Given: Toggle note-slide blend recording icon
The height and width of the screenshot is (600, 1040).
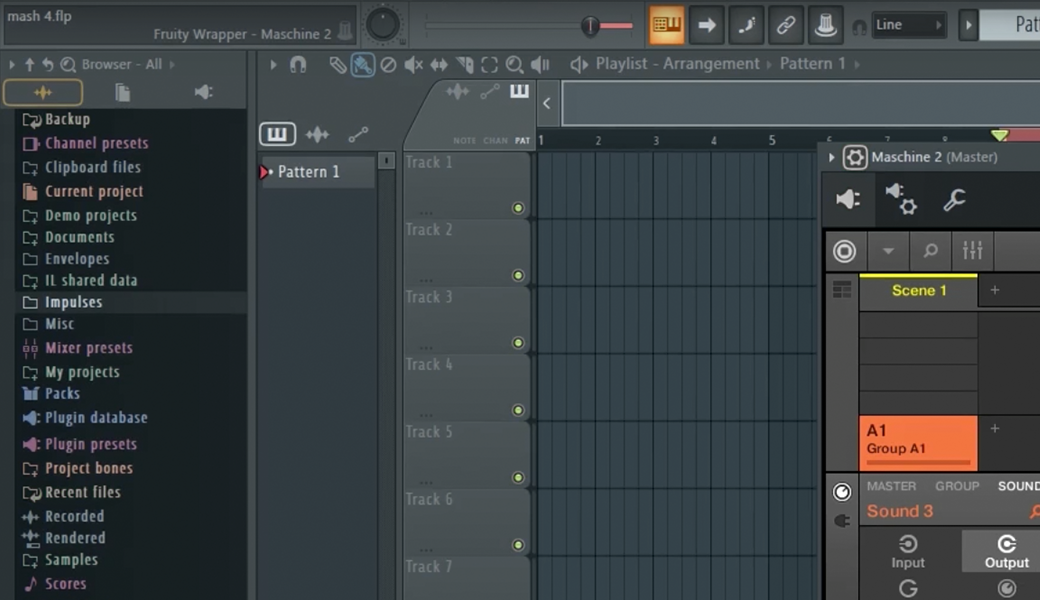Looking at the screenshot, I should tap(746, 25).
